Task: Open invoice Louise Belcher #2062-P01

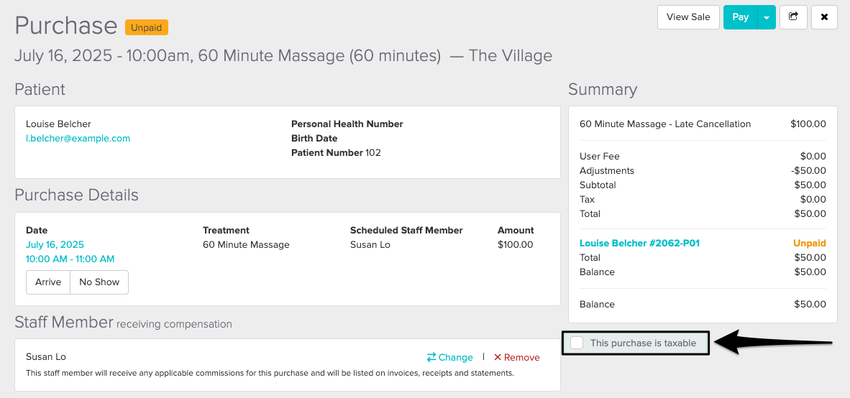Action: 639,243
